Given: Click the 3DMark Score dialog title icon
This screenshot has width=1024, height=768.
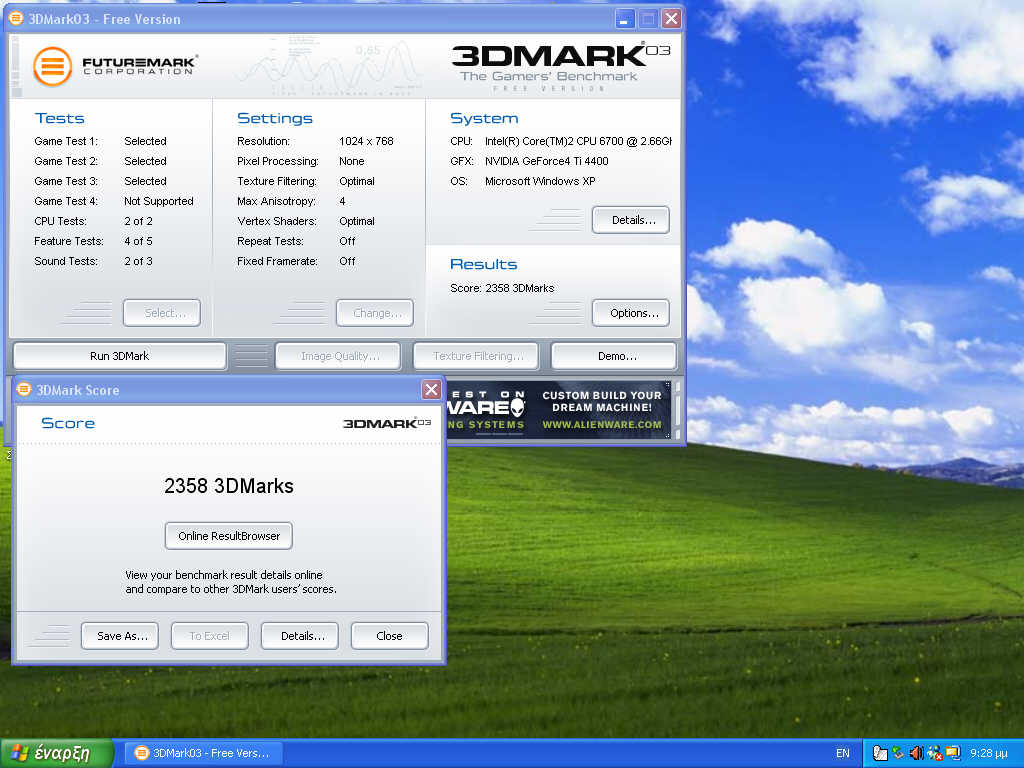Looking at the screenshot, I should pos(24,390).
